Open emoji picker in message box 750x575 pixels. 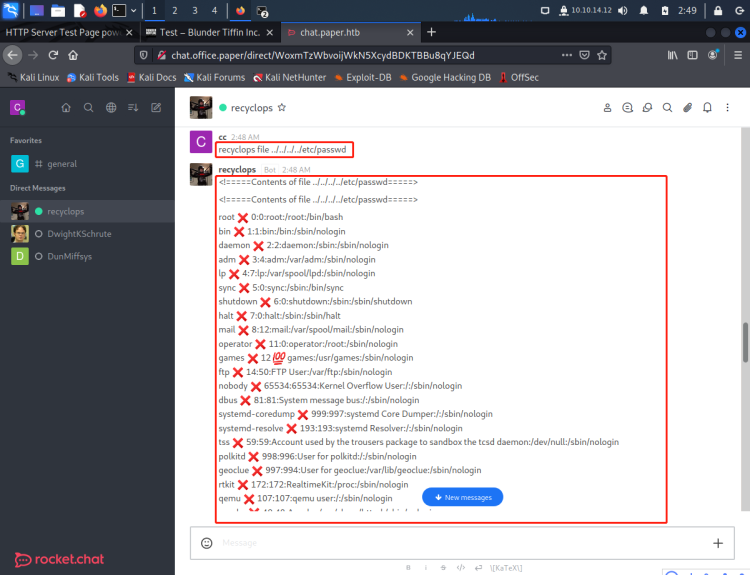pyautogui.click(x=207, y=543)
